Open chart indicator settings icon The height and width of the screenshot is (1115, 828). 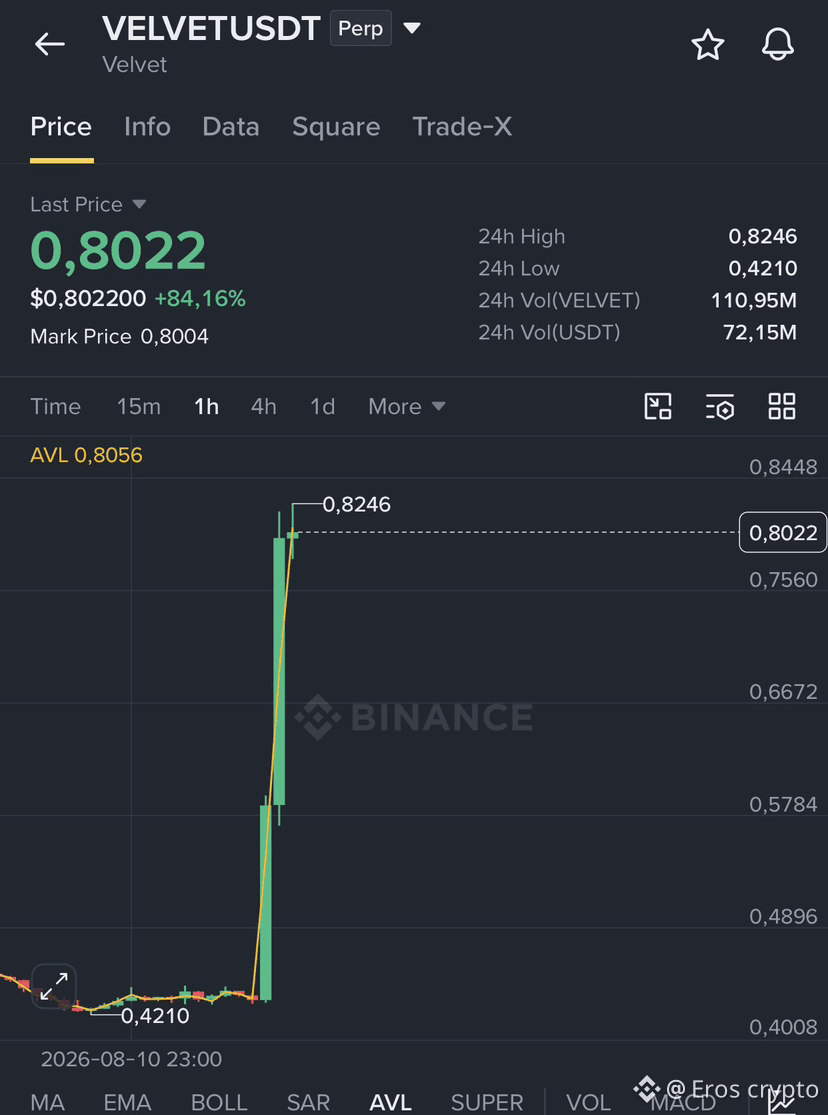[x=720, y=407]
